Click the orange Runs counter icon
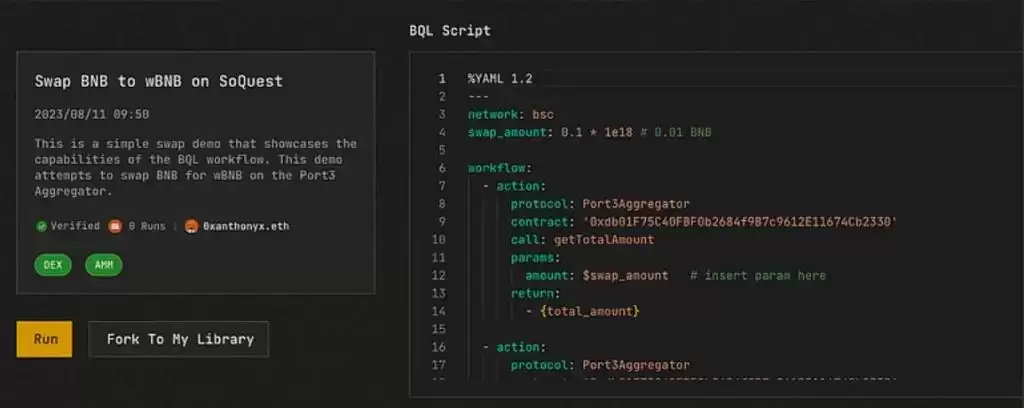1024x408 pixels. pyautogui.click(x=114, y=226)
